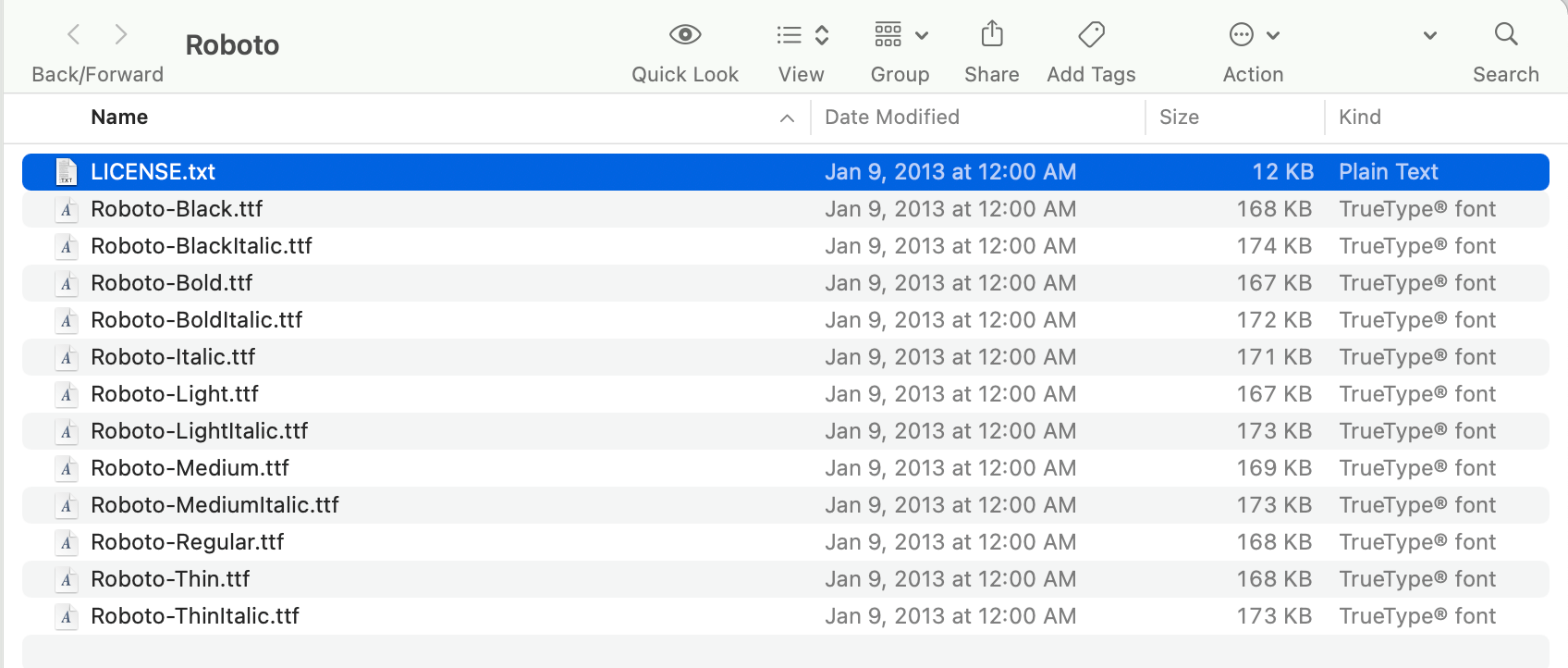Go forward with the right chevron
Screen dimensions: 1568x668
[x=121, y=35]
